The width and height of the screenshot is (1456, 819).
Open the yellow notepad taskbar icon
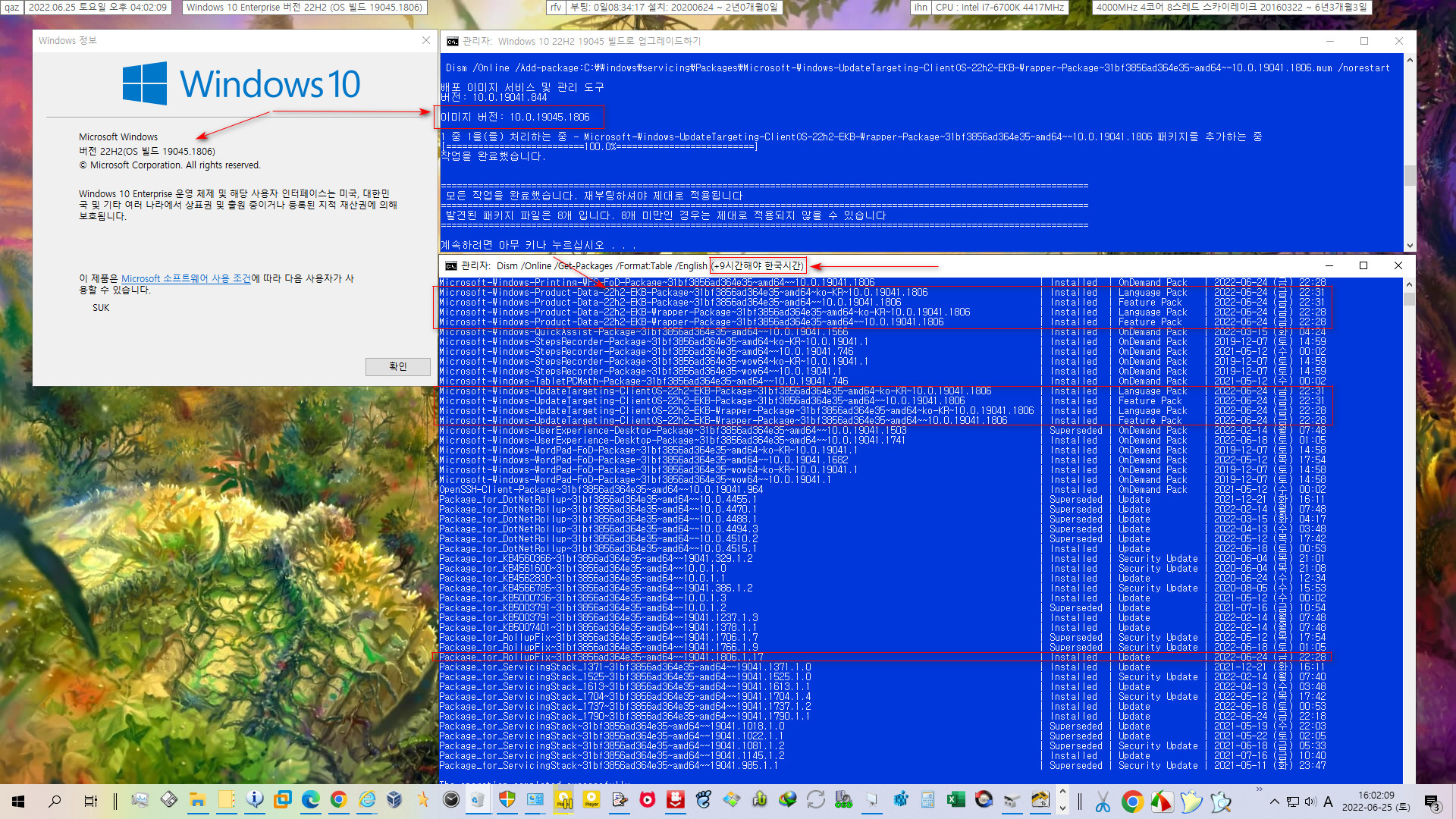(x=226, y=800)
